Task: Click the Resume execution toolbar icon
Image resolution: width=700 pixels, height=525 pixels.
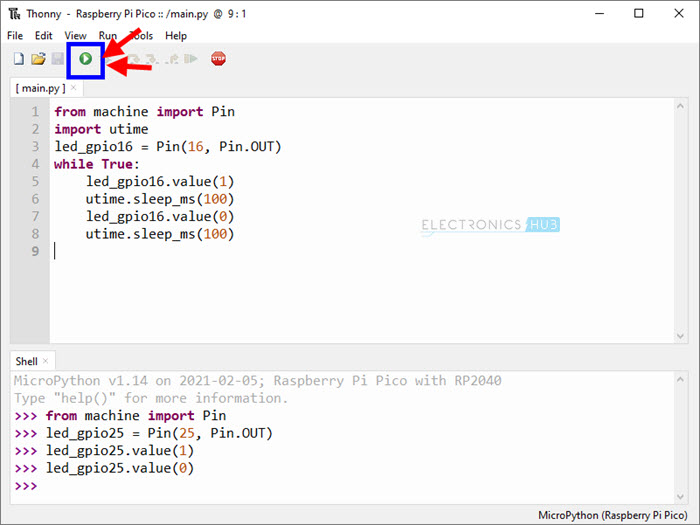Action: (192, 59)
